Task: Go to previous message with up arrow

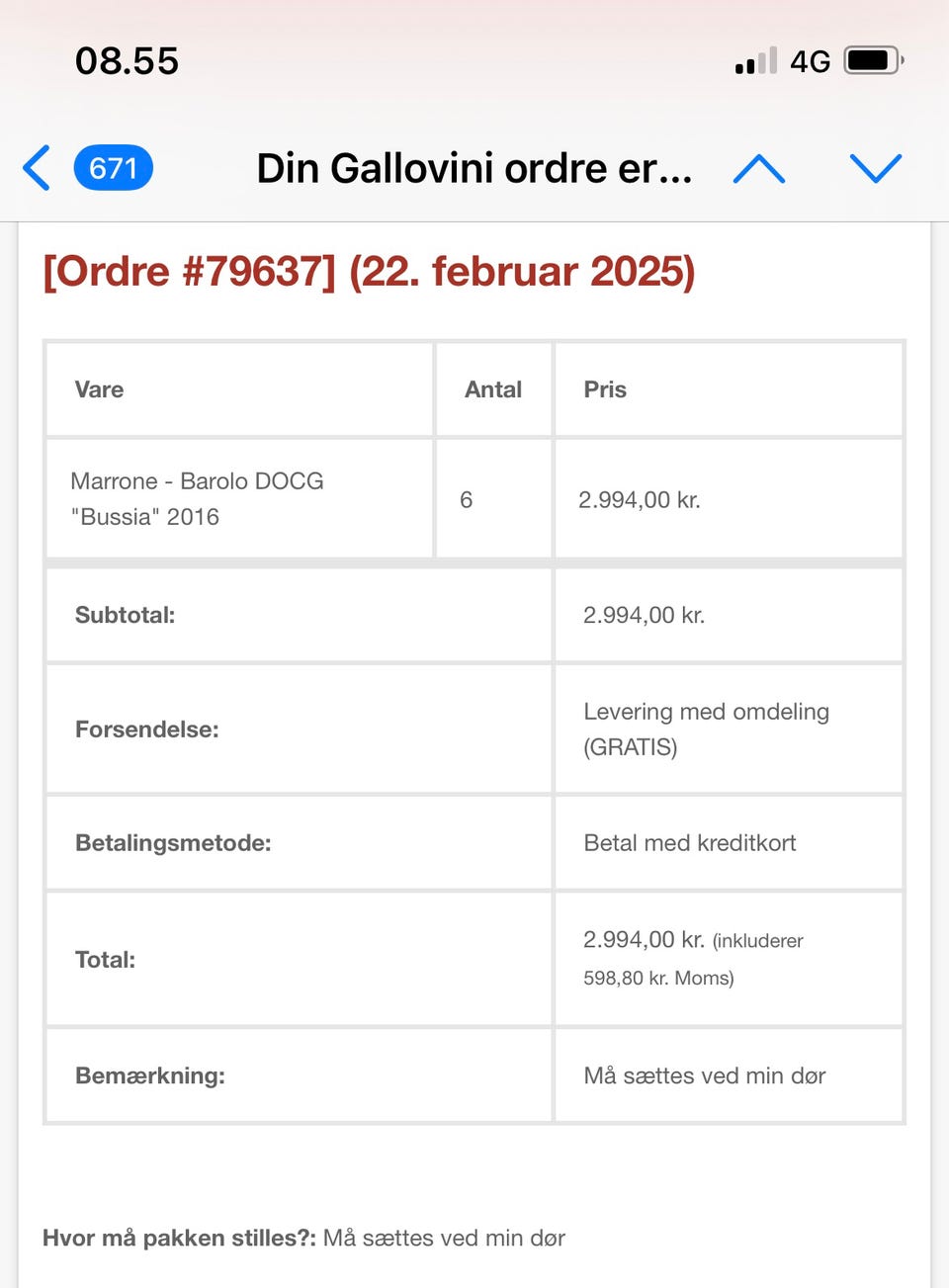Action: [758, 169]
